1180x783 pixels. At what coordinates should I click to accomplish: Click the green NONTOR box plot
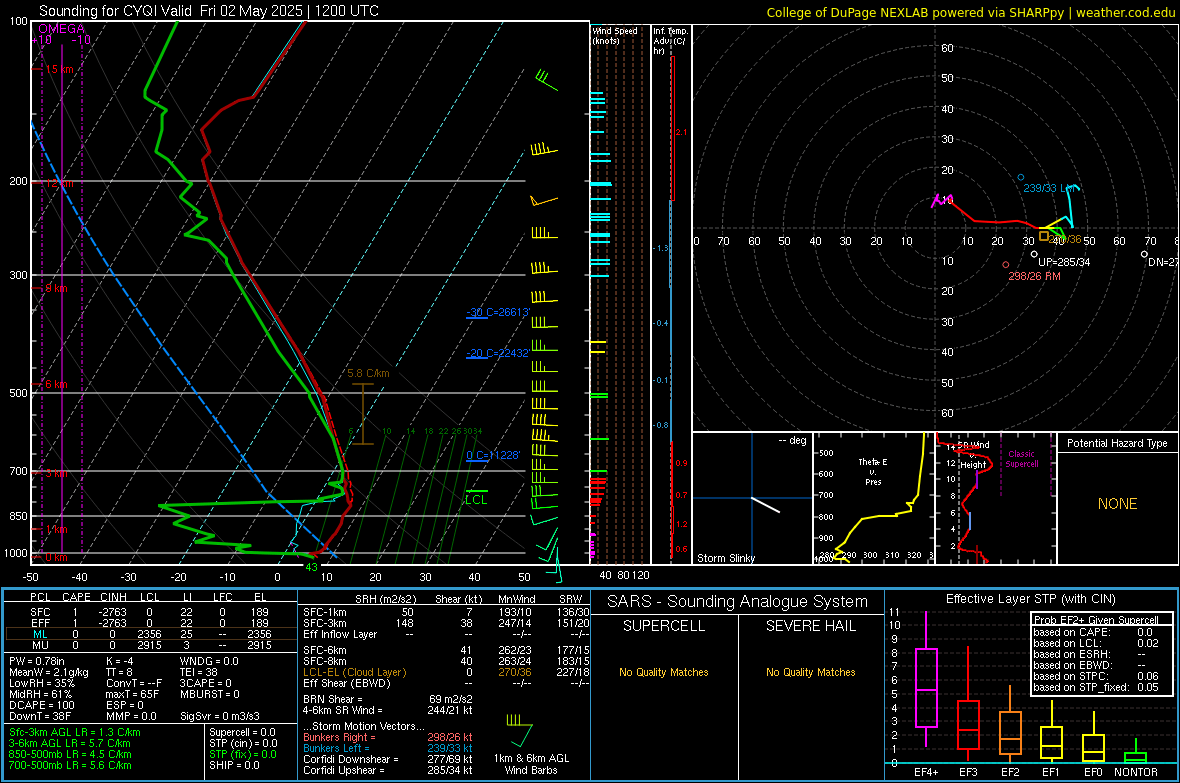click(x=1136, y=751)
